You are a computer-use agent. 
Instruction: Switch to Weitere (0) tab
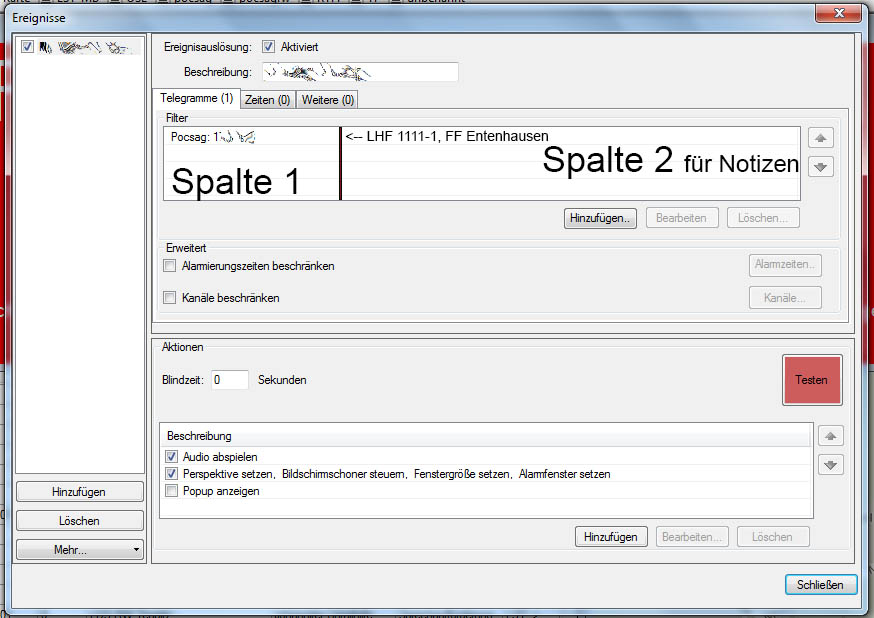click(x=327, y=100)
